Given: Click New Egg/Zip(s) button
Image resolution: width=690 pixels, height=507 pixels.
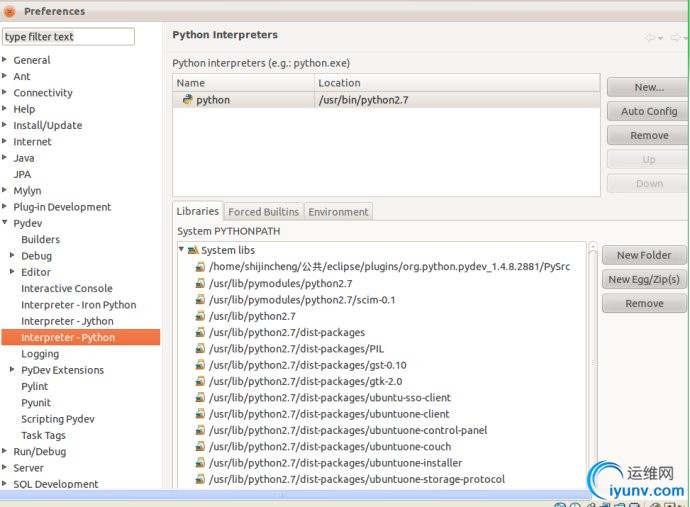Looking at the screenshot, I should [644, 279].
